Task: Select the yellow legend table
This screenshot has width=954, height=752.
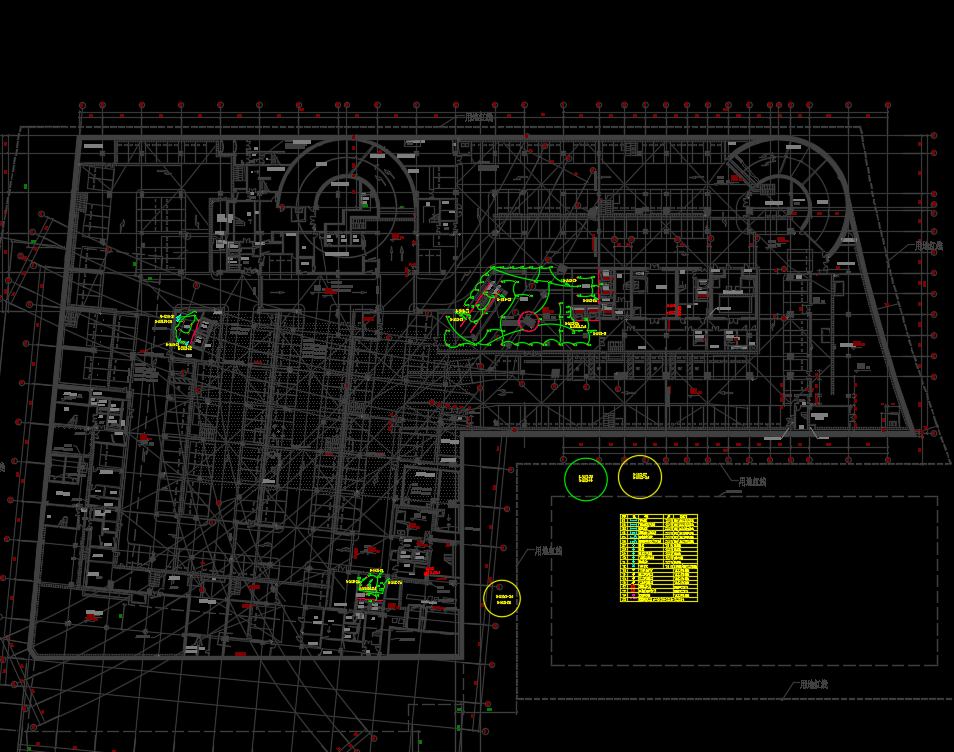Action: pos(659,558)
